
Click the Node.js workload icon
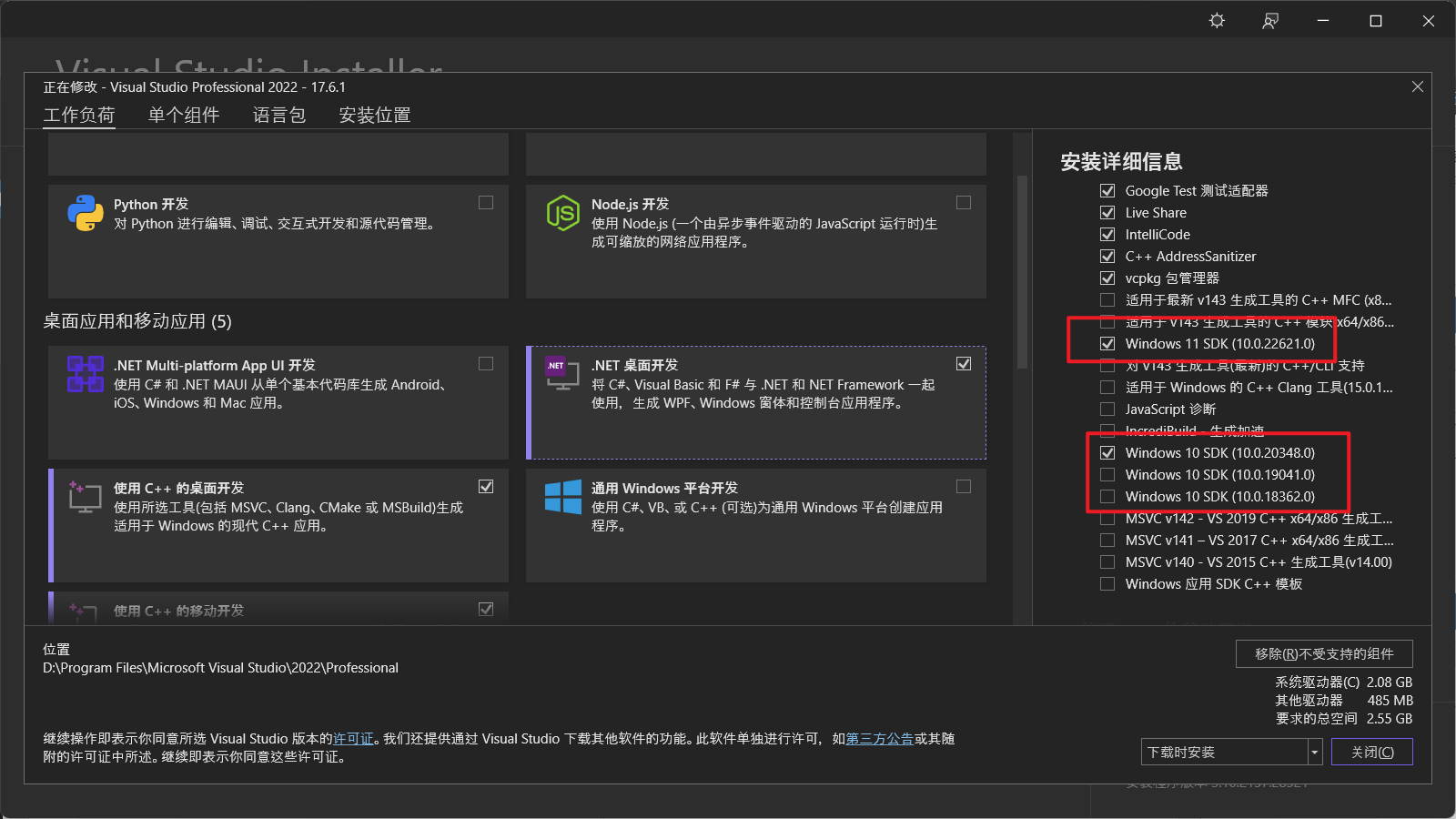562,213
